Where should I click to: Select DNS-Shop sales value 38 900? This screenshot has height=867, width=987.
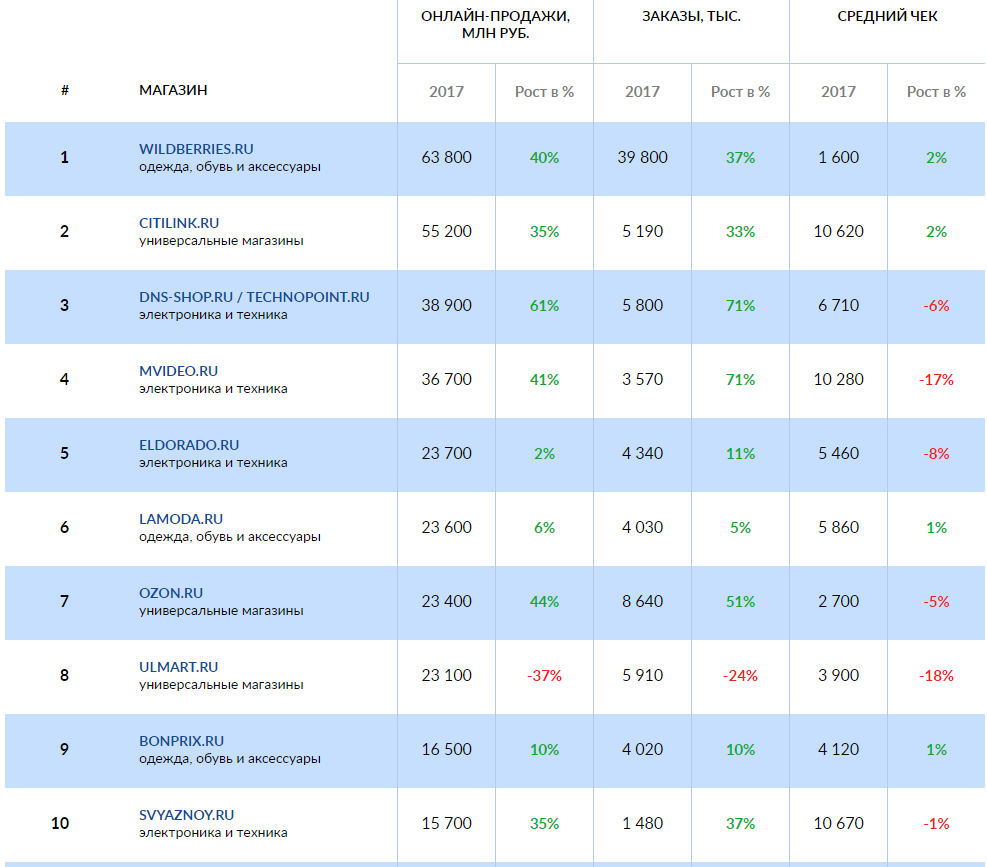[446, 305]
